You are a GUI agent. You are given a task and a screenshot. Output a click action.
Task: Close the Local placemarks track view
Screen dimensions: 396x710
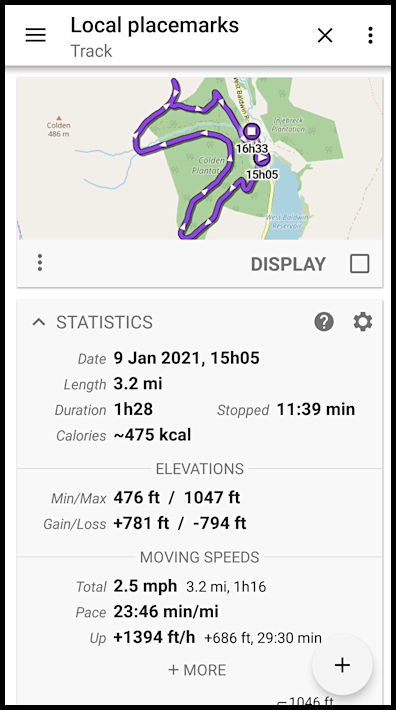(x=325, y=35)
